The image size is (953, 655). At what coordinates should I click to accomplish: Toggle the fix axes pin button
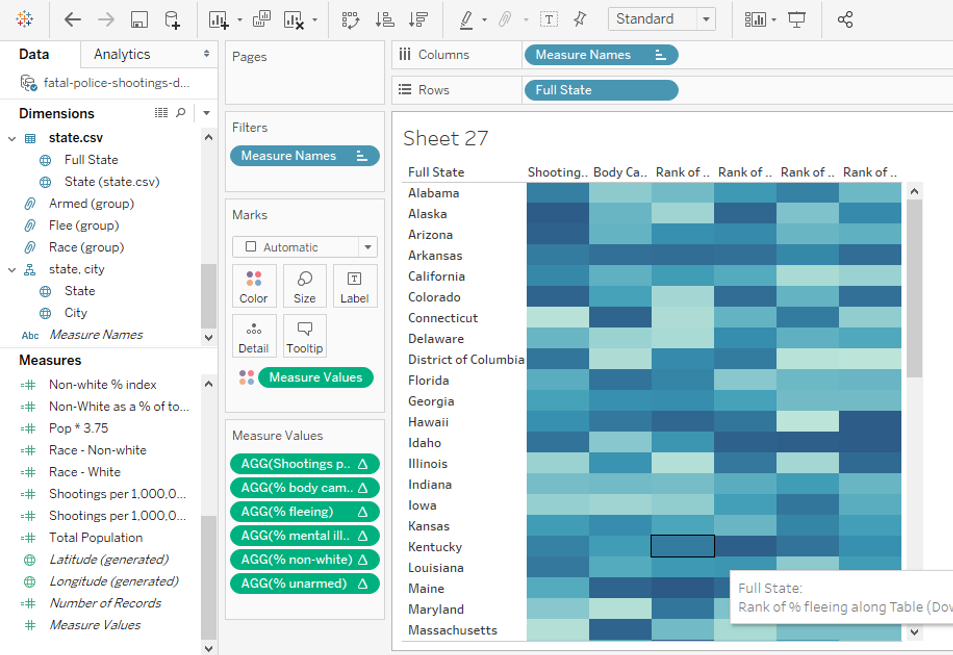tap(580, 19)
